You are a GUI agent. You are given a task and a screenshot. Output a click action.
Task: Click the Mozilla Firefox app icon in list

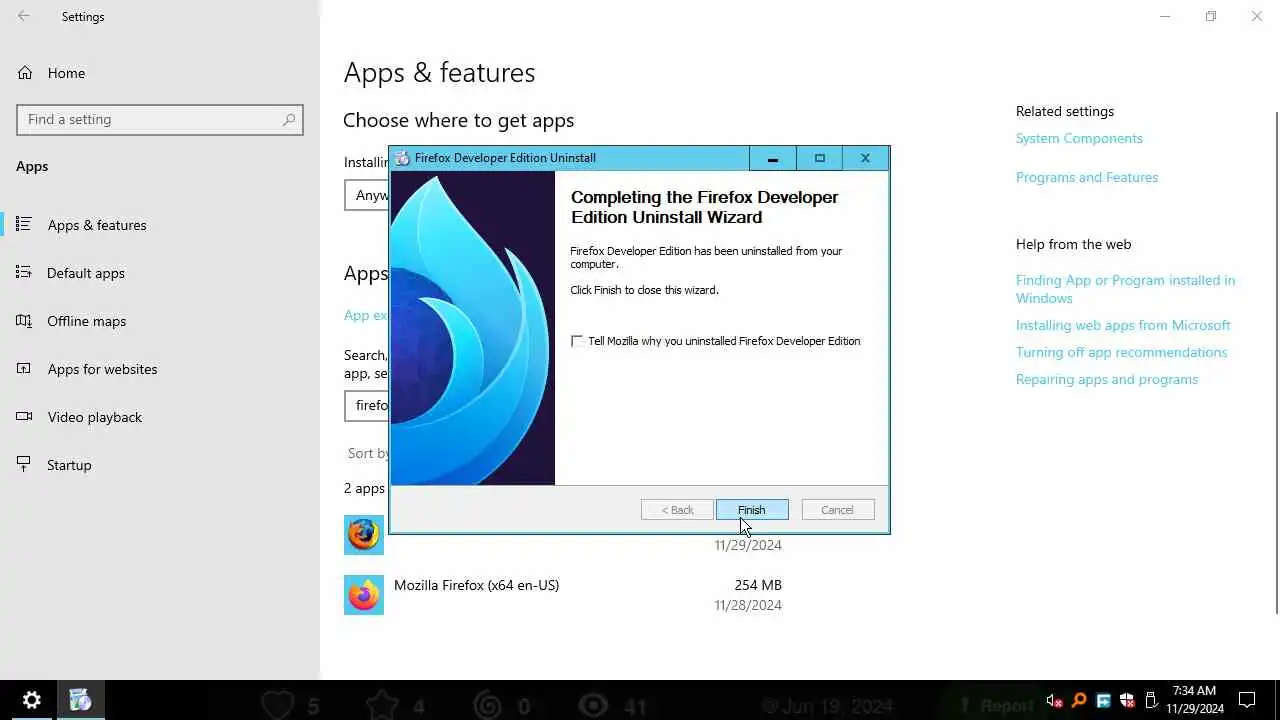364,595
